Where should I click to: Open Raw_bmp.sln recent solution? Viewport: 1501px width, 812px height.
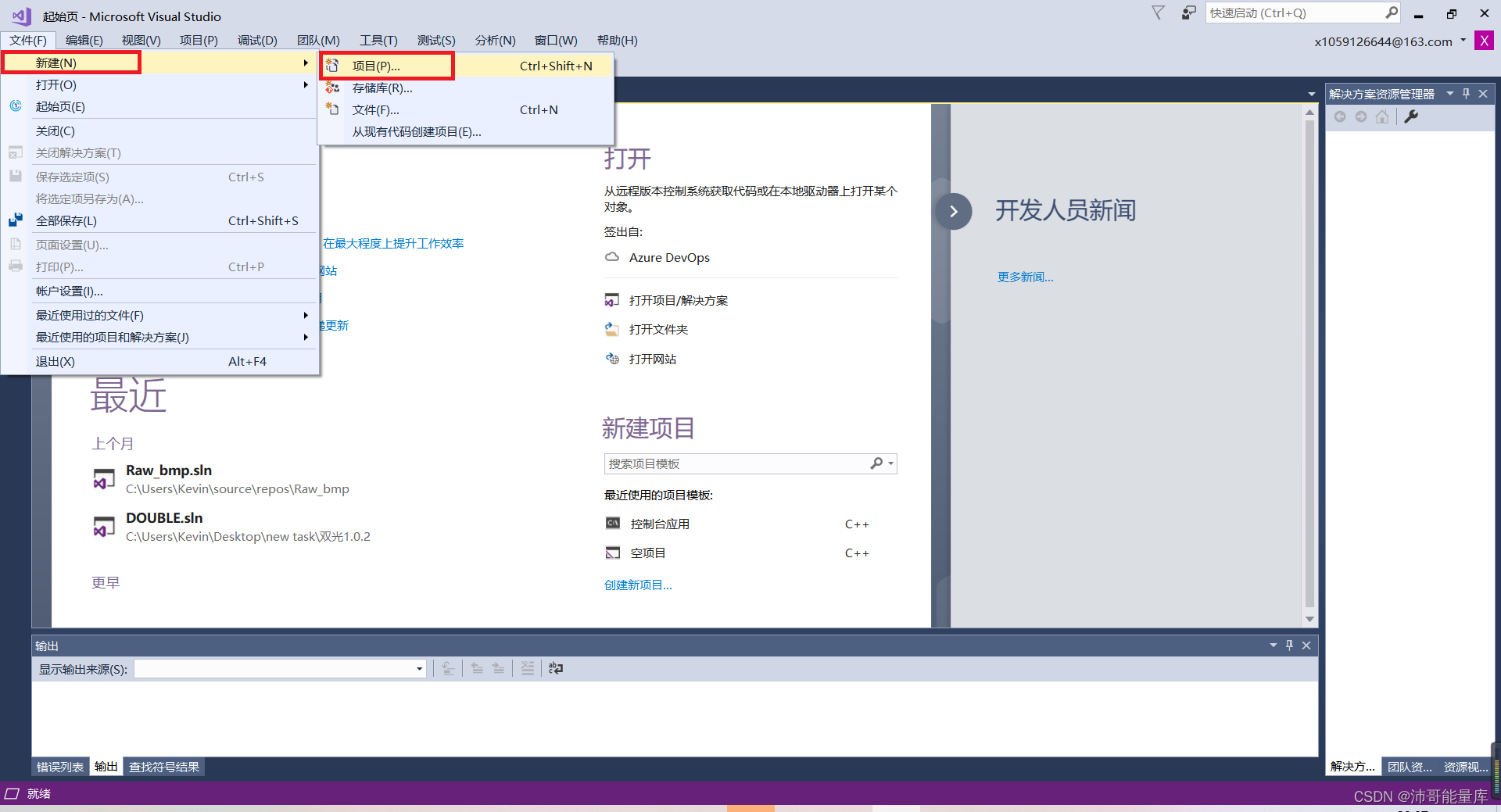tap(169, 470)
